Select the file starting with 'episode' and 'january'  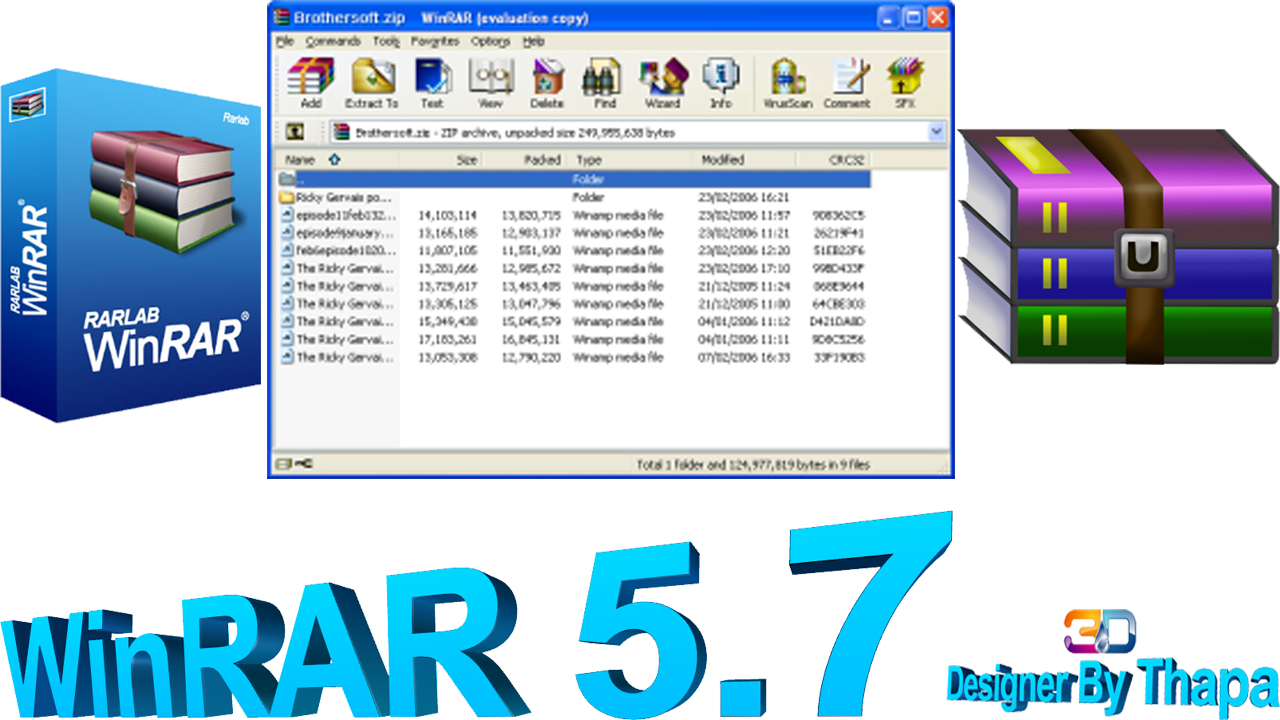click(346, 232)
